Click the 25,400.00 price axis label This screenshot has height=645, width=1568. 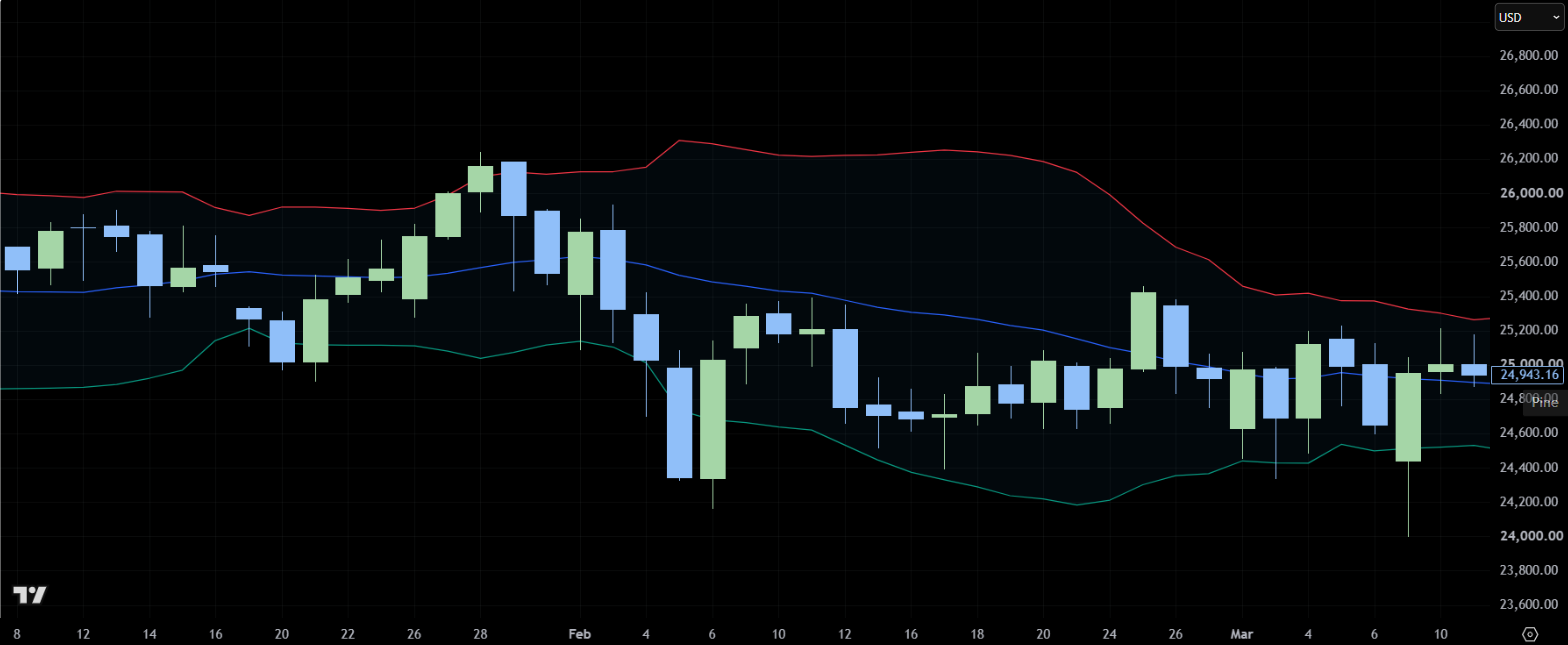click(x=1530, y=296)
